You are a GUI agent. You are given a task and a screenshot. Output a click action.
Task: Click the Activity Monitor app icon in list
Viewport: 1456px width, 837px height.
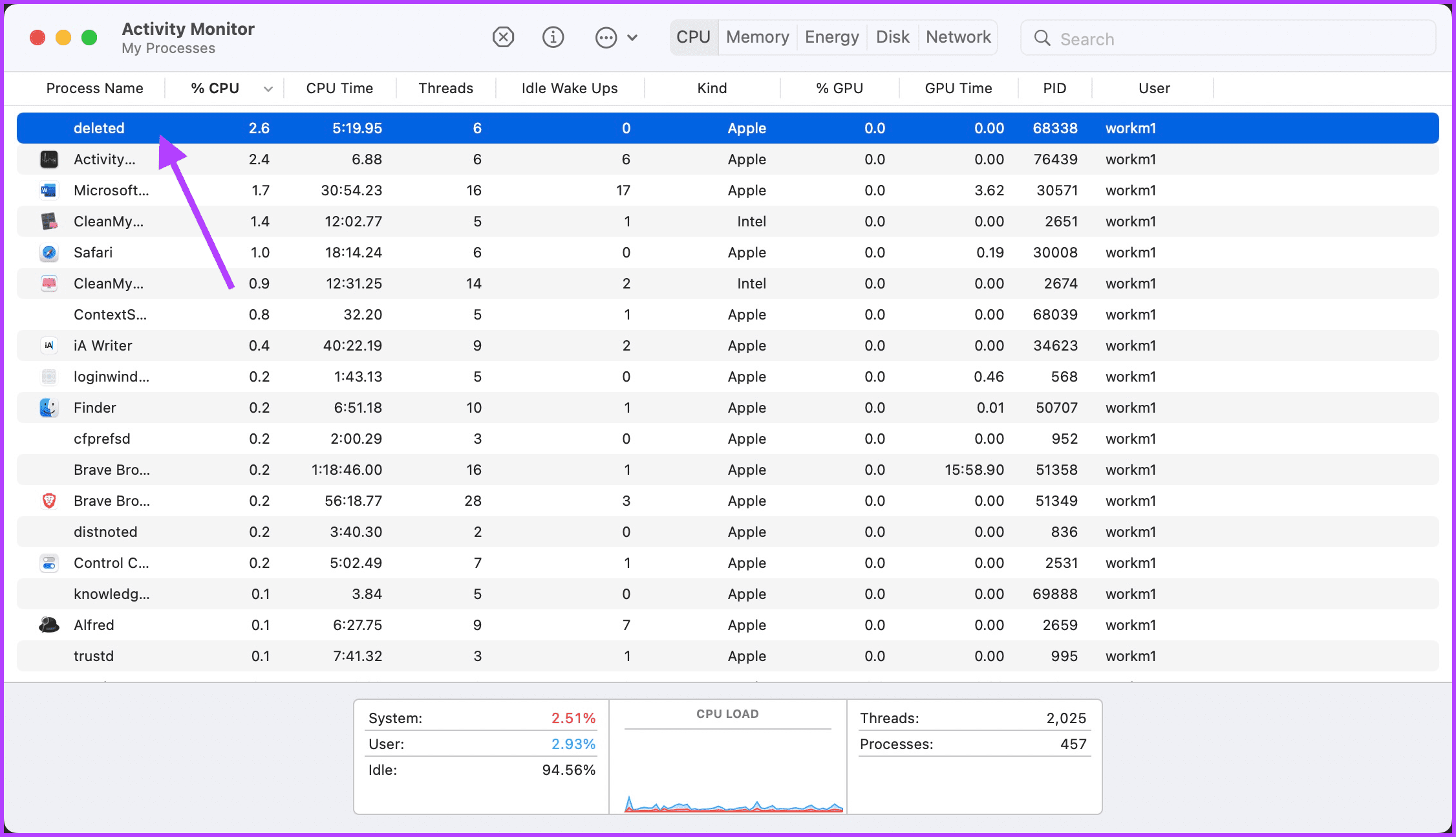coord(49,159)
